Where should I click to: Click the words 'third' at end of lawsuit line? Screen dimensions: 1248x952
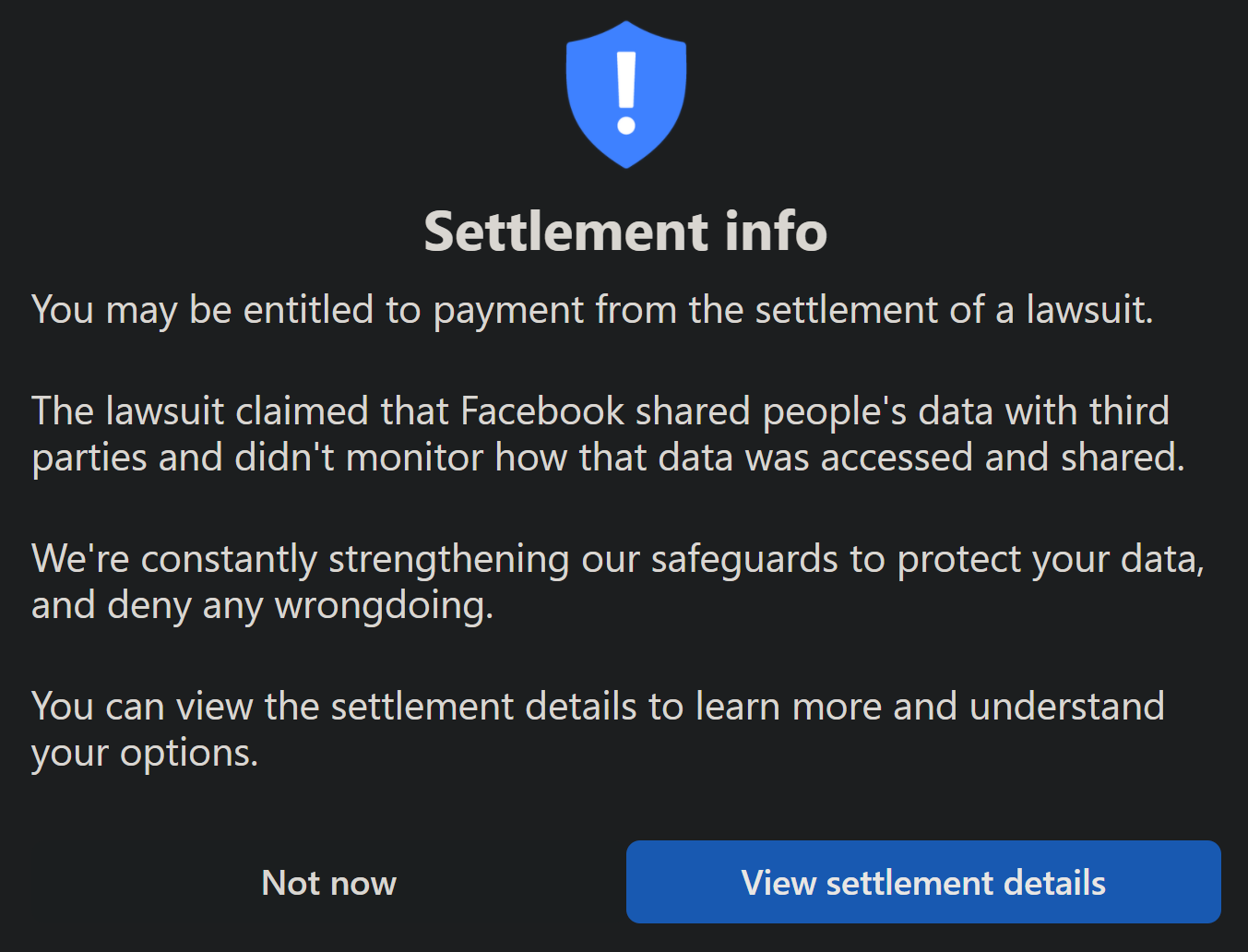(x=1129, y=411)
